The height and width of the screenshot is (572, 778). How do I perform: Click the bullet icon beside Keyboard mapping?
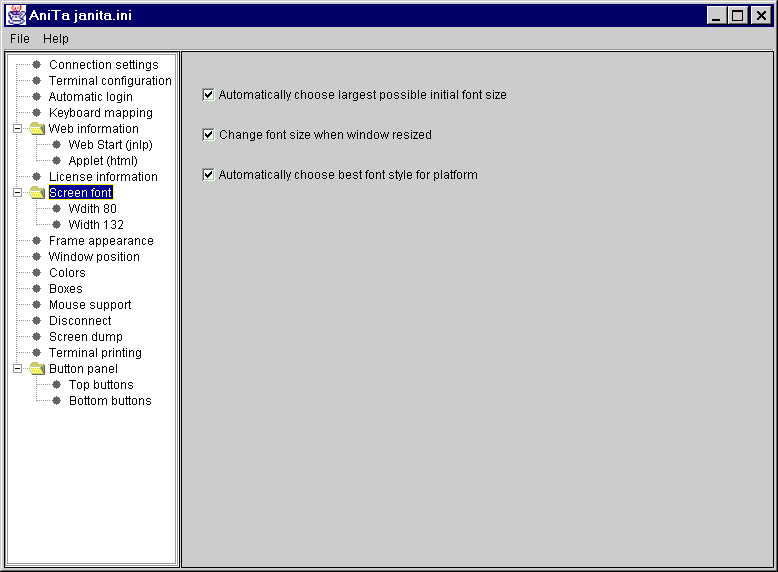point(37,113)
